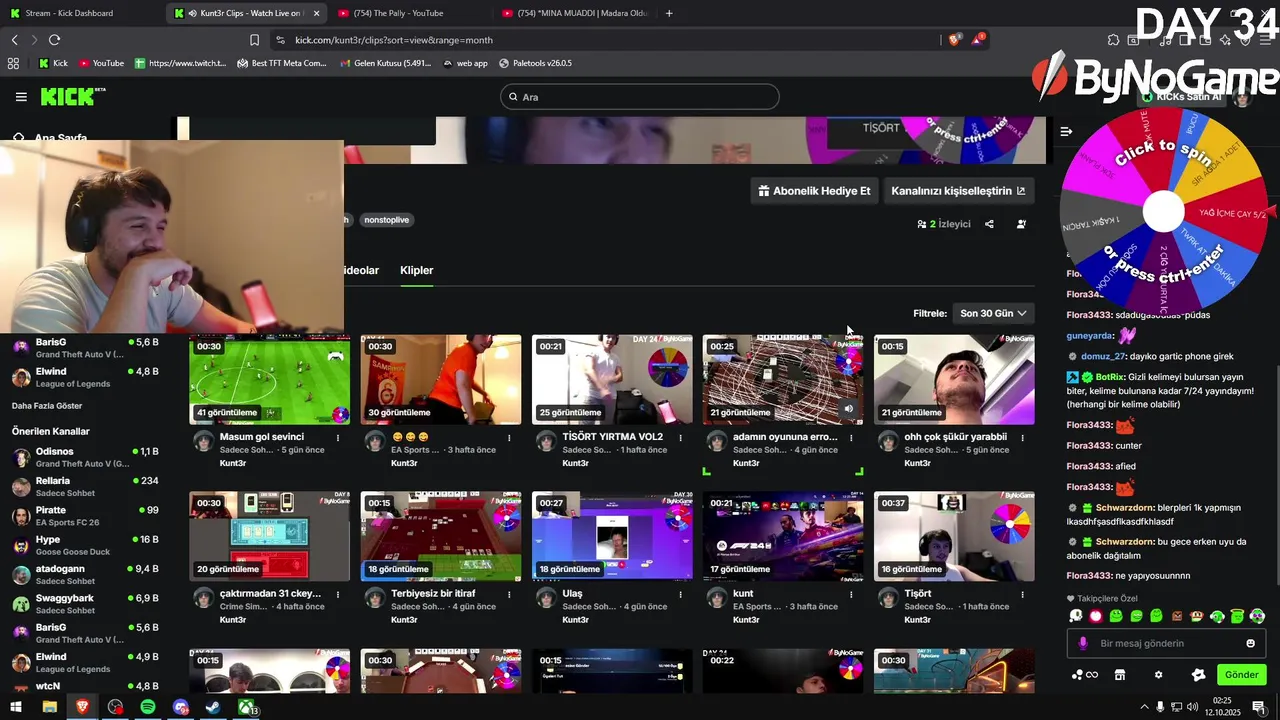Click the purple microphone icon in chat input

tap(1082, 643)
